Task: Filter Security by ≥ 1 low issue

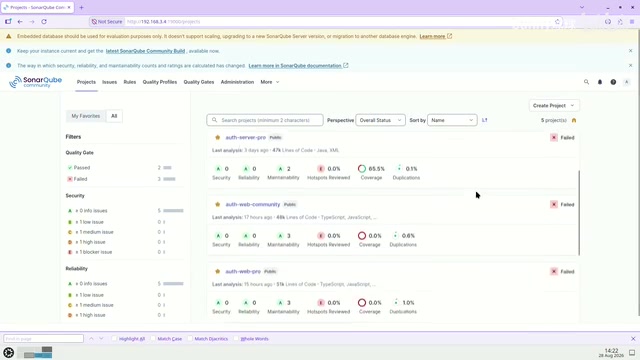Action: (x=124, y=222)
